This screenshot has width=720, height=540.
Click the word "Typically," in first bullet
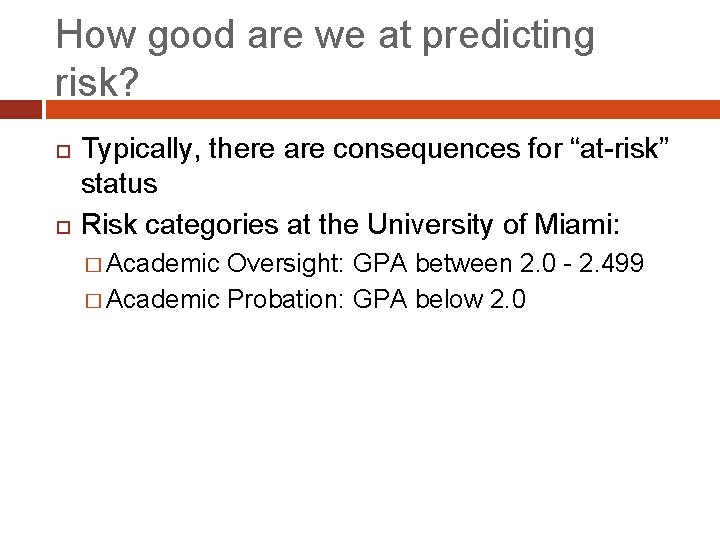[x=131, y=150]
